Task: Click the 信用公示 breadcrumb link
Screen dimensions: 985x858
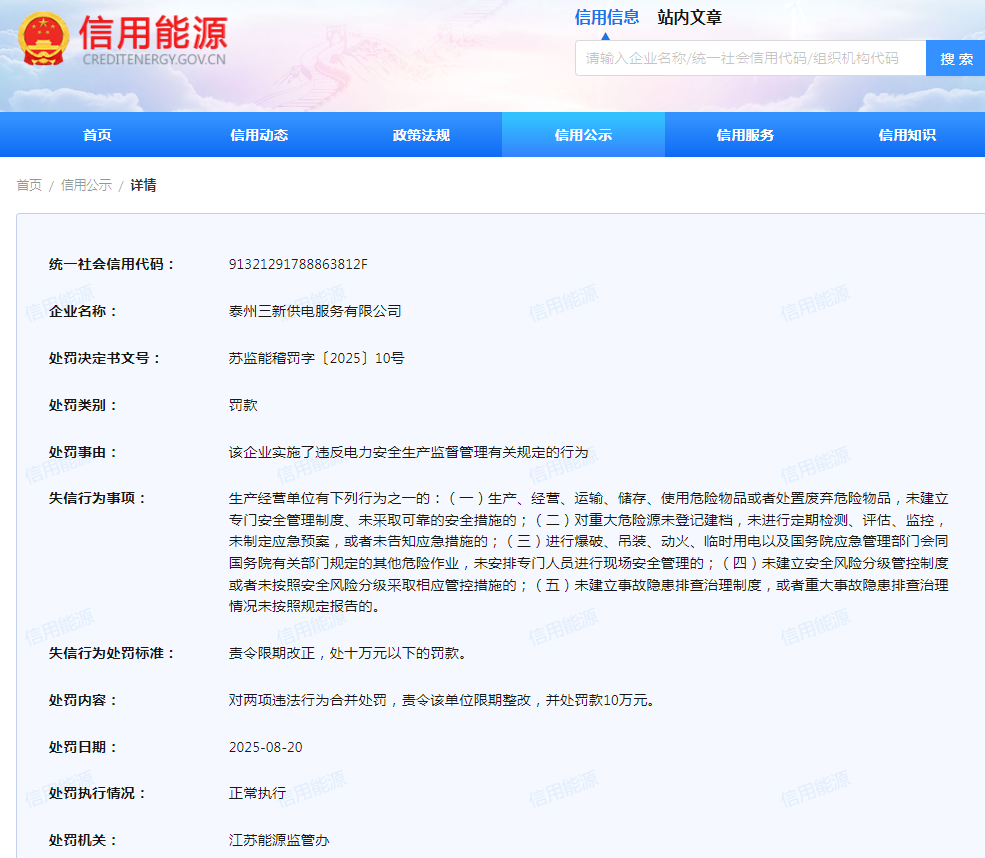Action: pyautogui.click(x=86, y=185)
